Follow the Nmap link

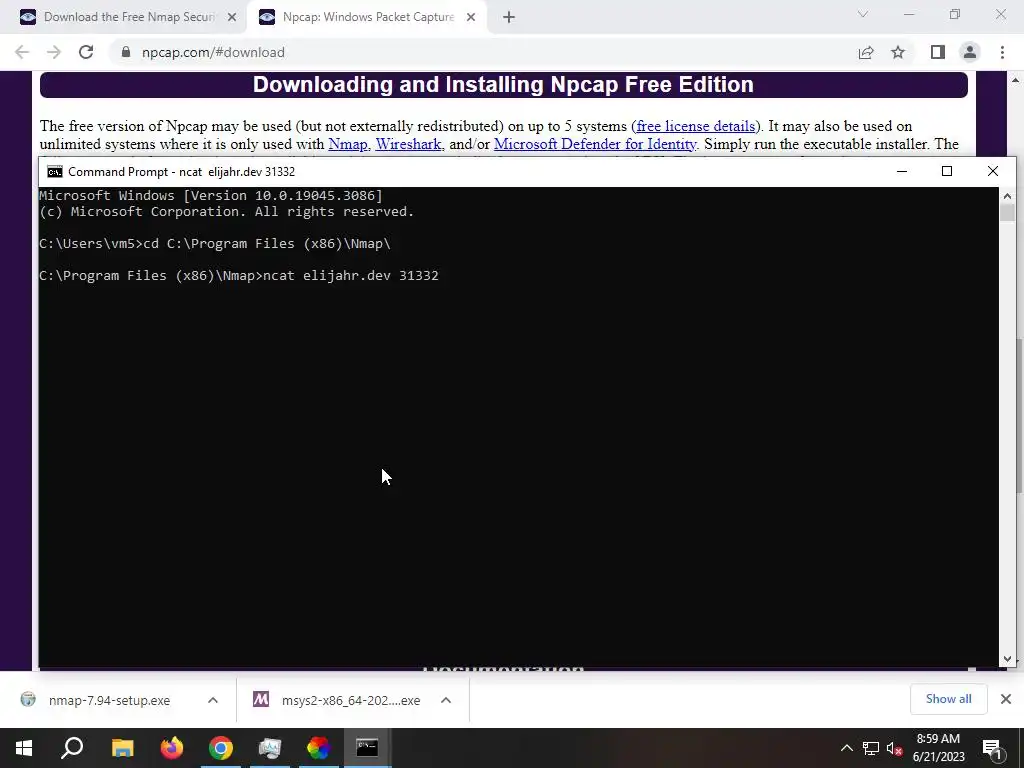coord(347,144)
